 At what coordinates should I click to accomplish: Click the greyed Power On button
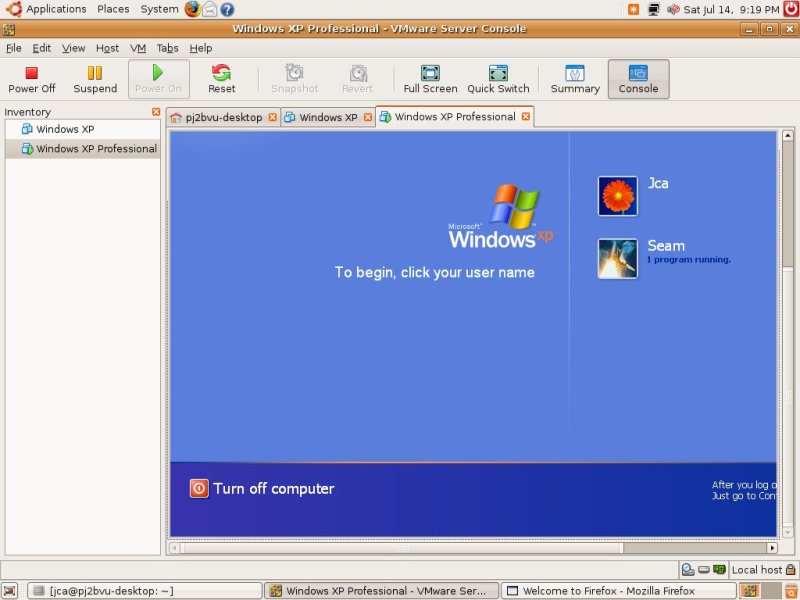[158, 79]
